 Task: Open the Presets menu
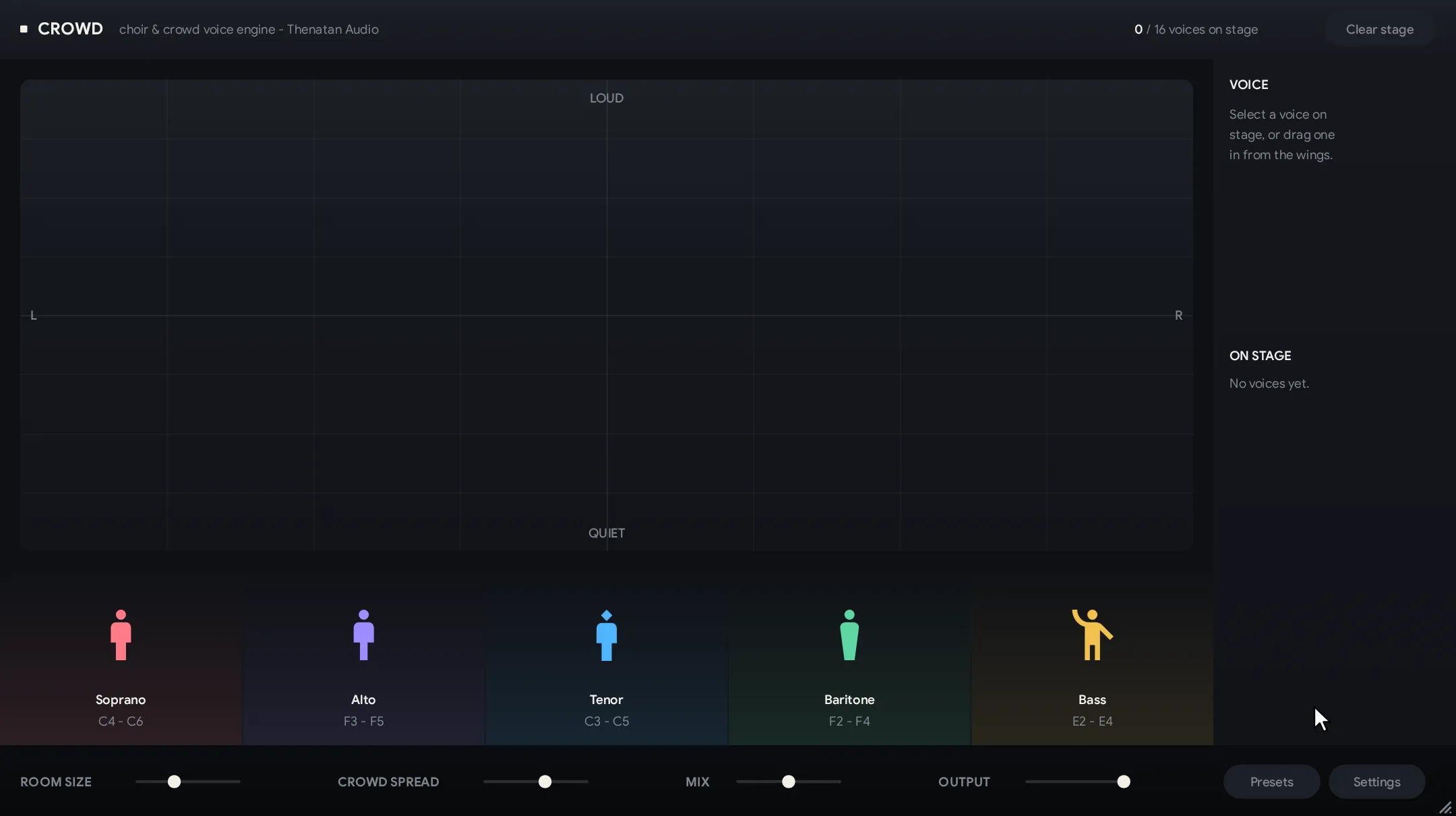click(x=1271, y=782)
